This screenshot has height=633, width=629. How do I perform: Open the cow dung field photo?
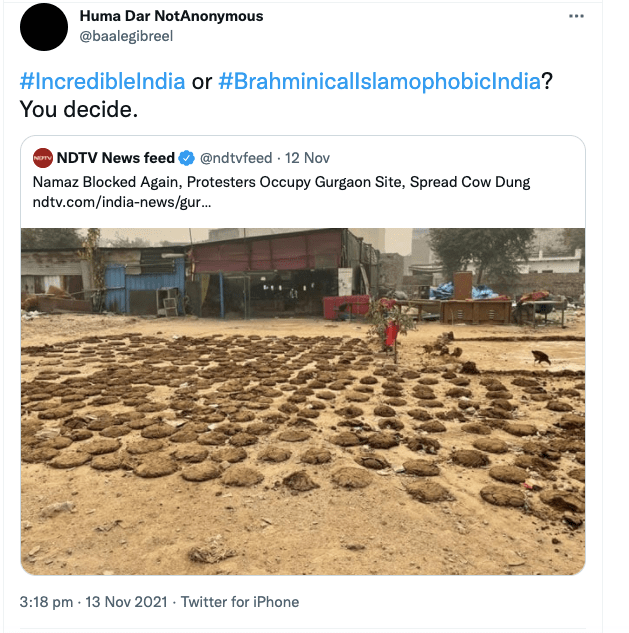coord(302,420)
